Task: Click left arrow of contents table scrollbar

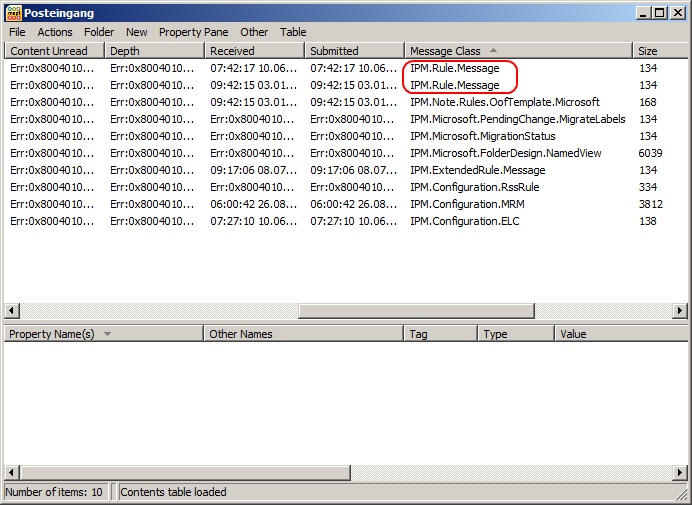Action: pos(11,311)
